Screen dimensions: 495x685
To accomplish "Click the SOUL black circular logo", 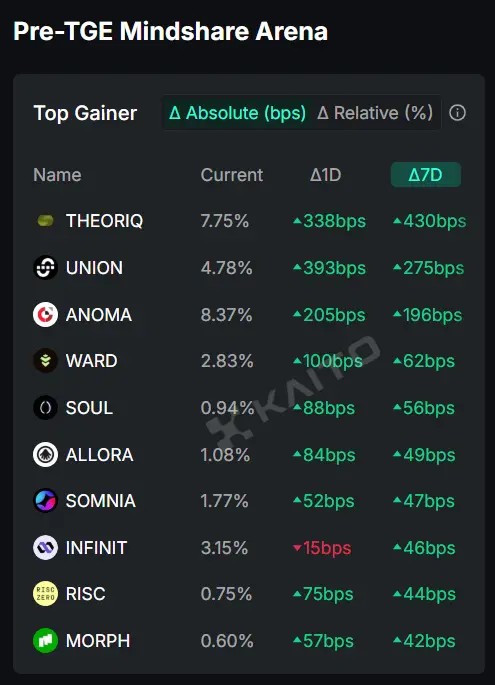I will [45, 408].
